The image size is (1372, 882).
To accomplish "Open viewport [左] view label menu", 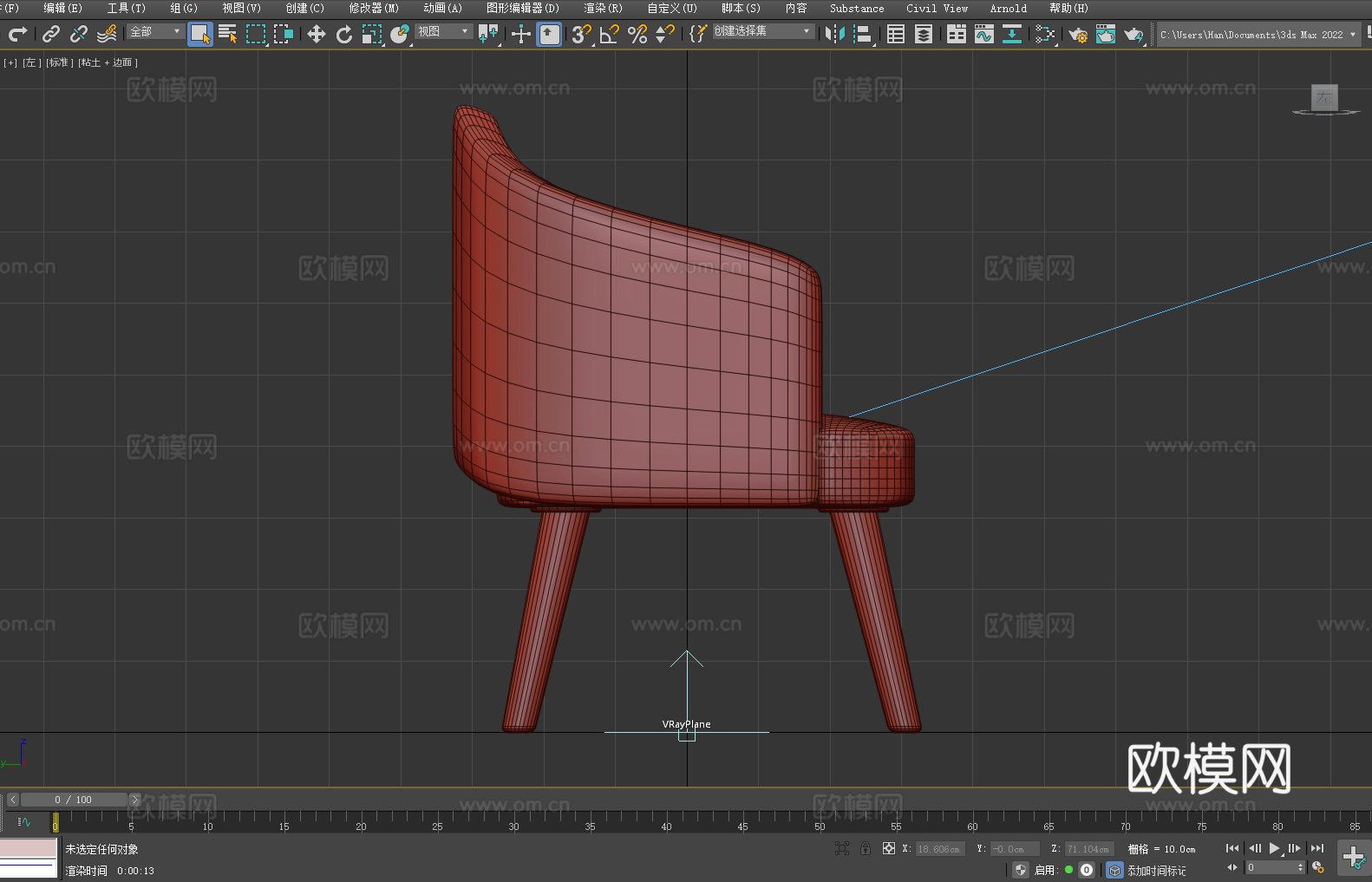I will tap(31, 62).
